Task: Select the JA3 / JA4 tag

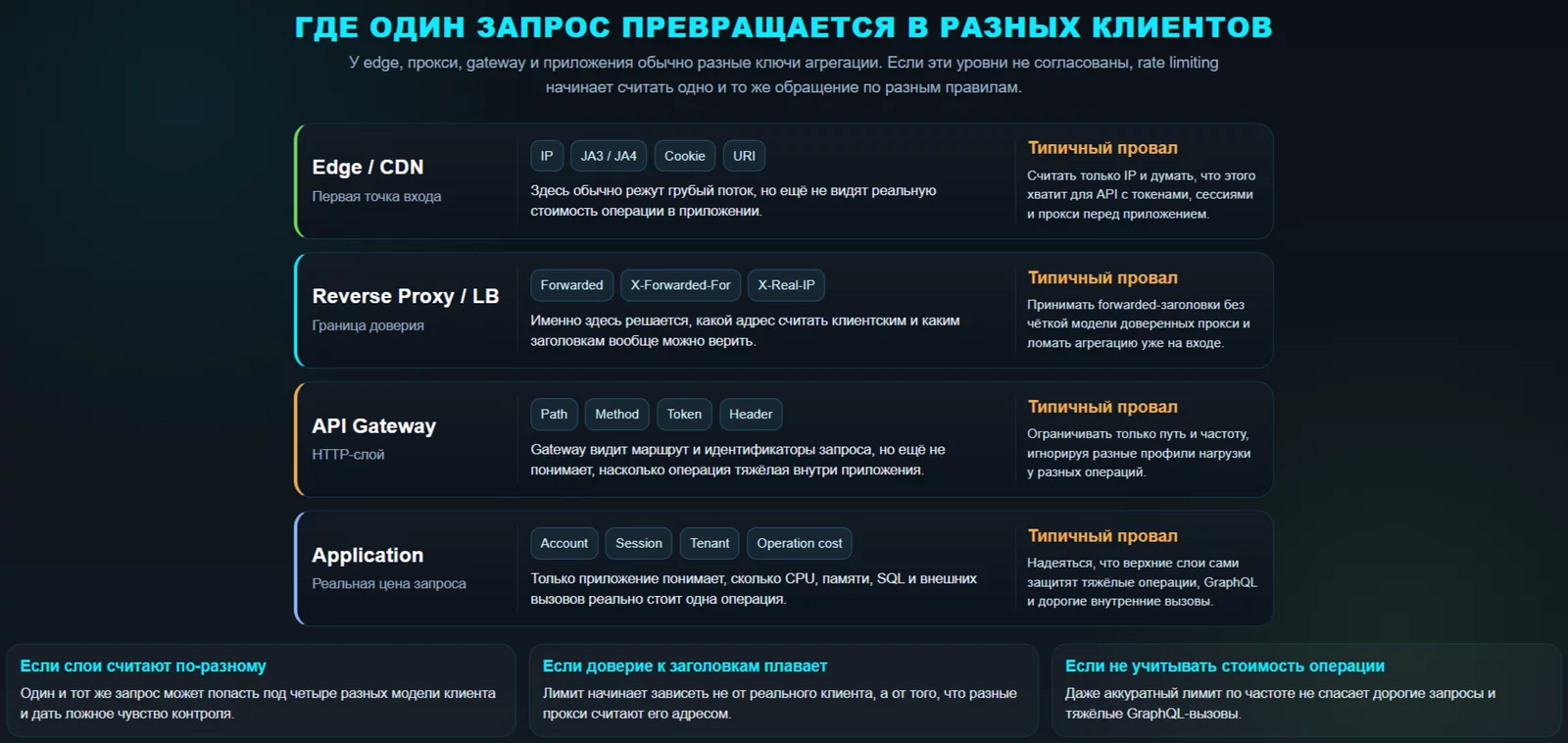Action: coord(609,156)
